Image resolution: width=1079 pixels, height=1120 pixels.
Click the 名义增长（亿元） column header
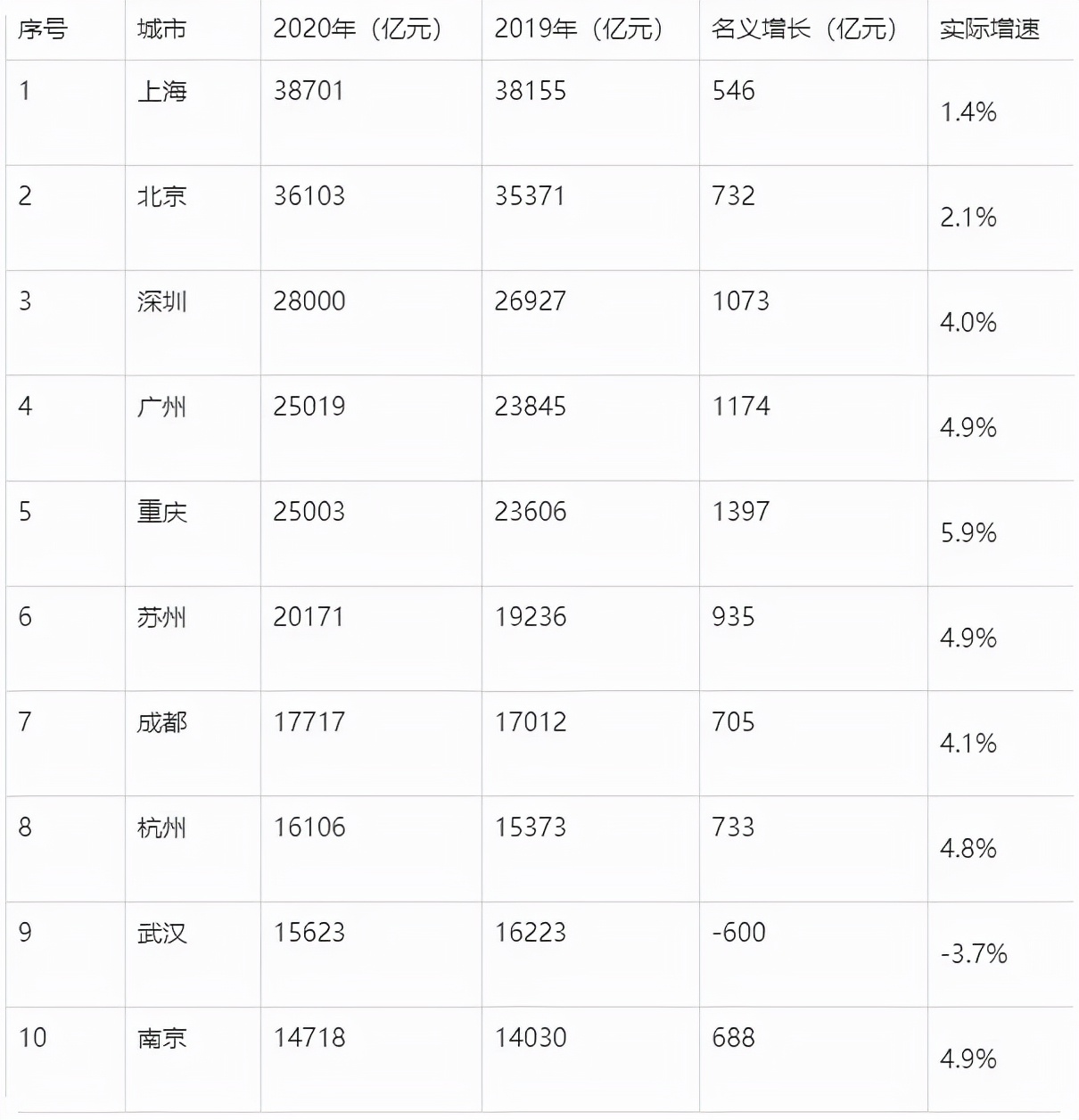tap(804, 29)
